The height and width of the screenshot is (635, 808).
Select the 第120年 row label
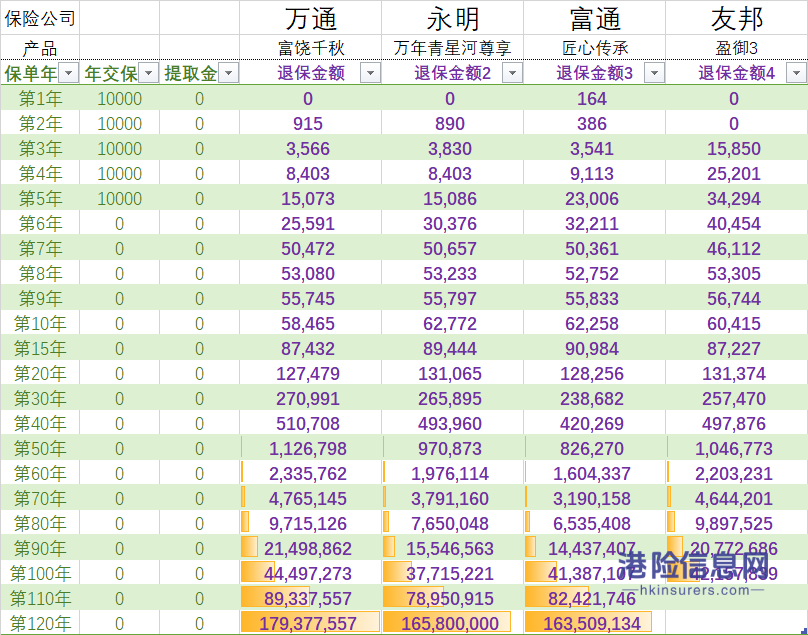[40, 624]
